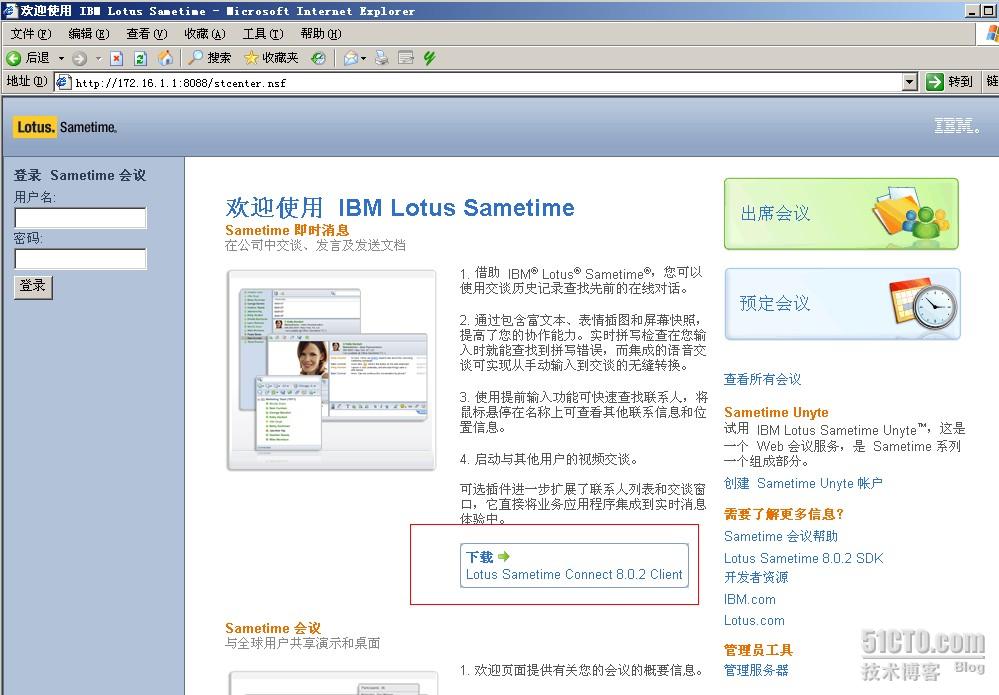Click the IBM logo in header
The image size is (999, 695).
pyautogui.click(x=956, y=125)
